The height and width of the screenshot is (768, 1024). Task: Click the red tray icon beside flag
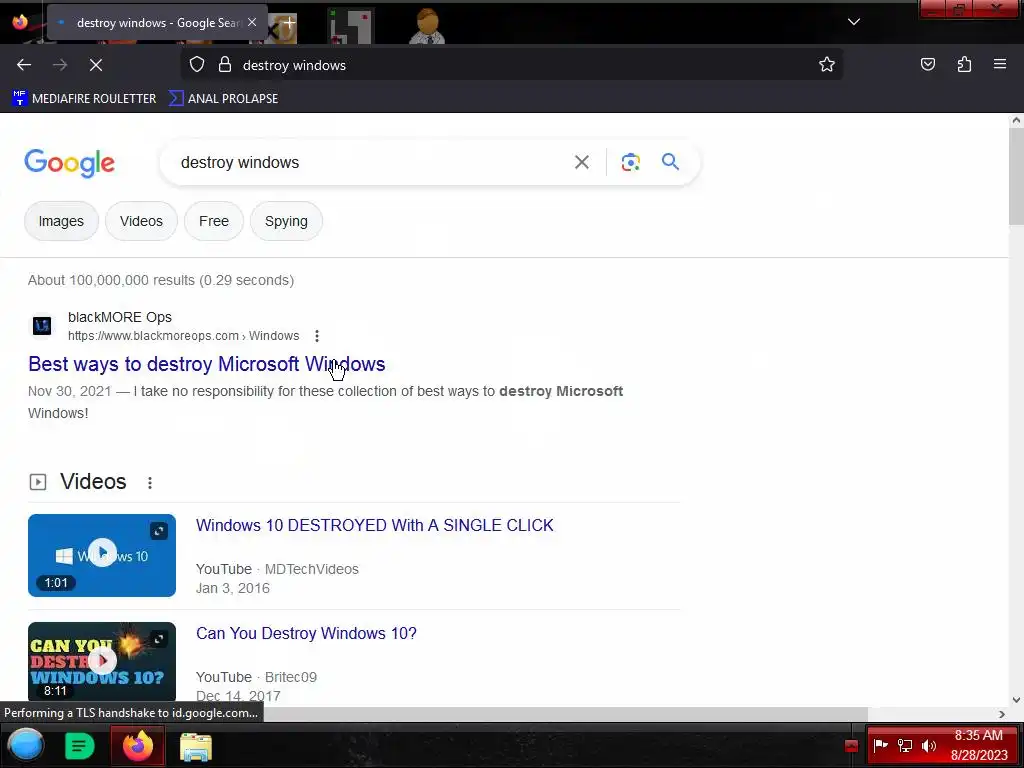point(851,746)
